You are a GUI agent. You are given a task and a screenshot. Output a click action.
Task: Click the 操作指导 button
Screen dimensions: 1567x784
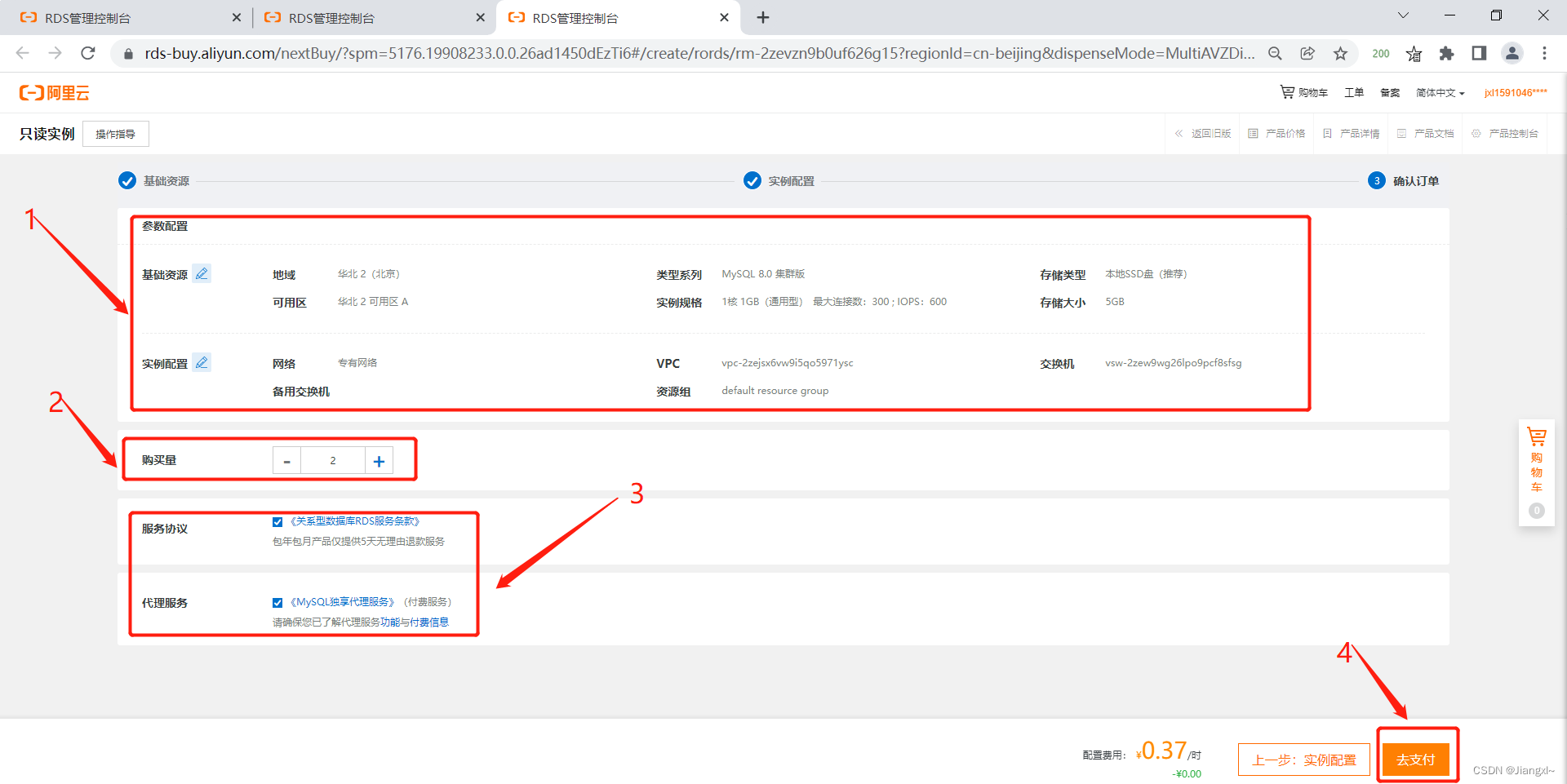click(x=116, y=134)
